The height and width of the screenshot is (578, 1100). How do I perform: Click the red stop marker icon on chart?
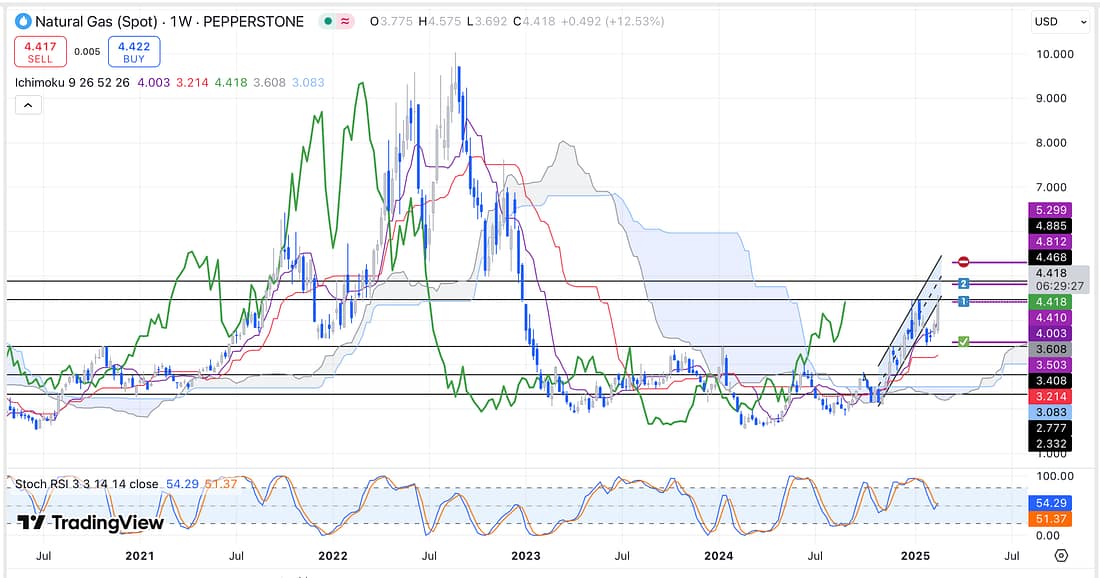click(963, 262)
